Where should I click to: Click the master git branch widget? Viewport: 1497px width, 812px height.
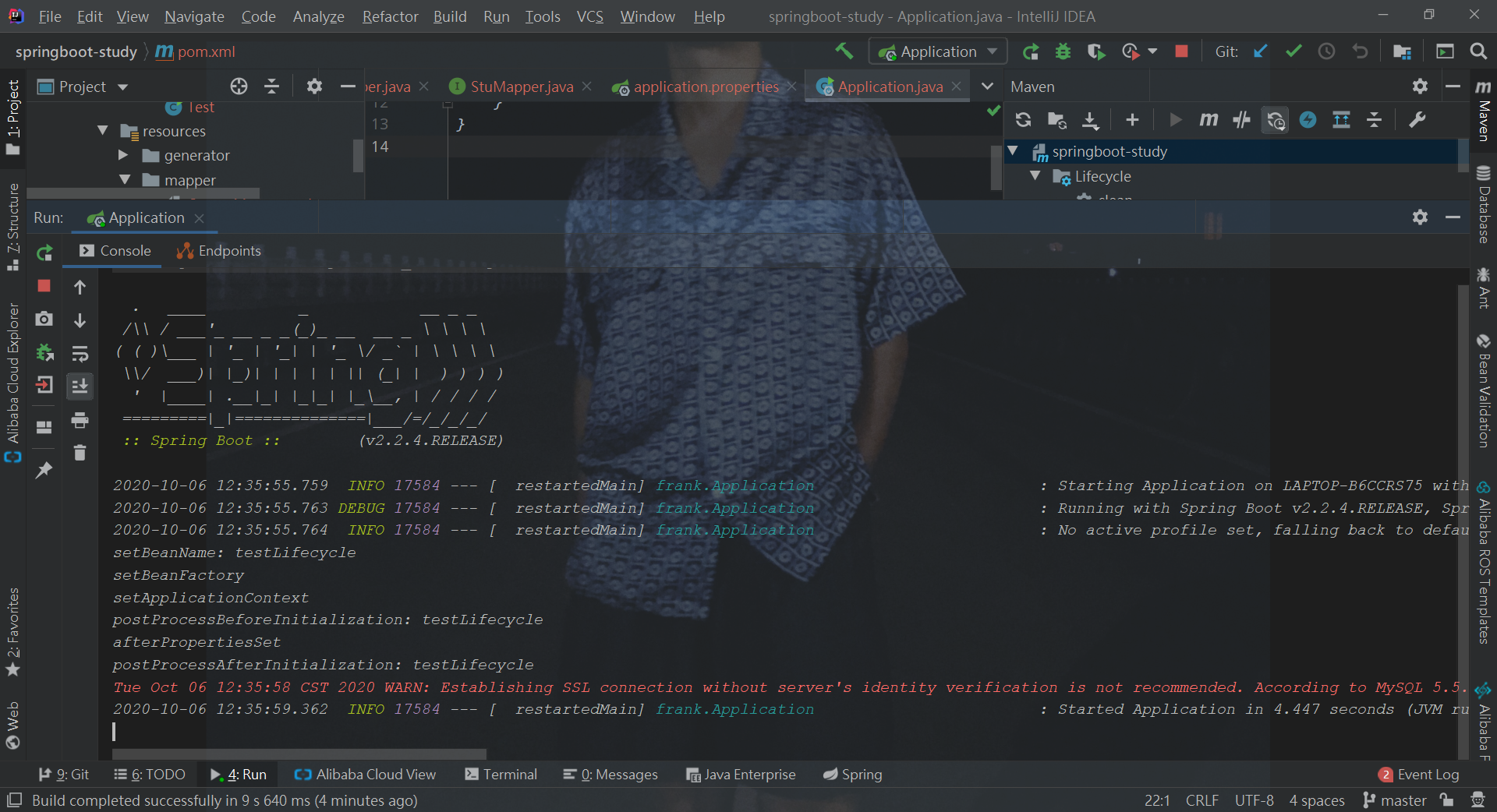pyautogui.click(x=1394, y=800)
